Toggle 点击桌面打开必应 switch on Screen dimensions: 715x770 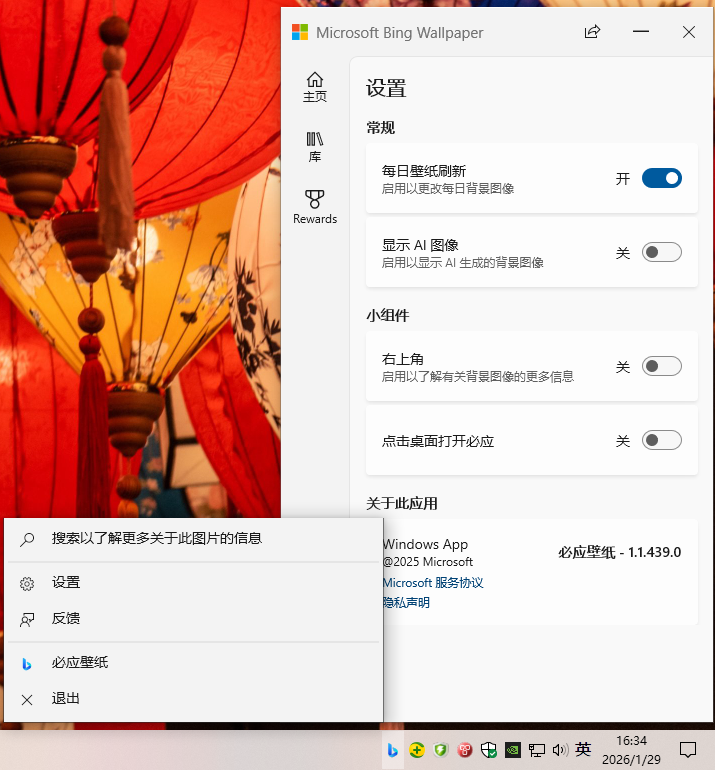[661, 440]
